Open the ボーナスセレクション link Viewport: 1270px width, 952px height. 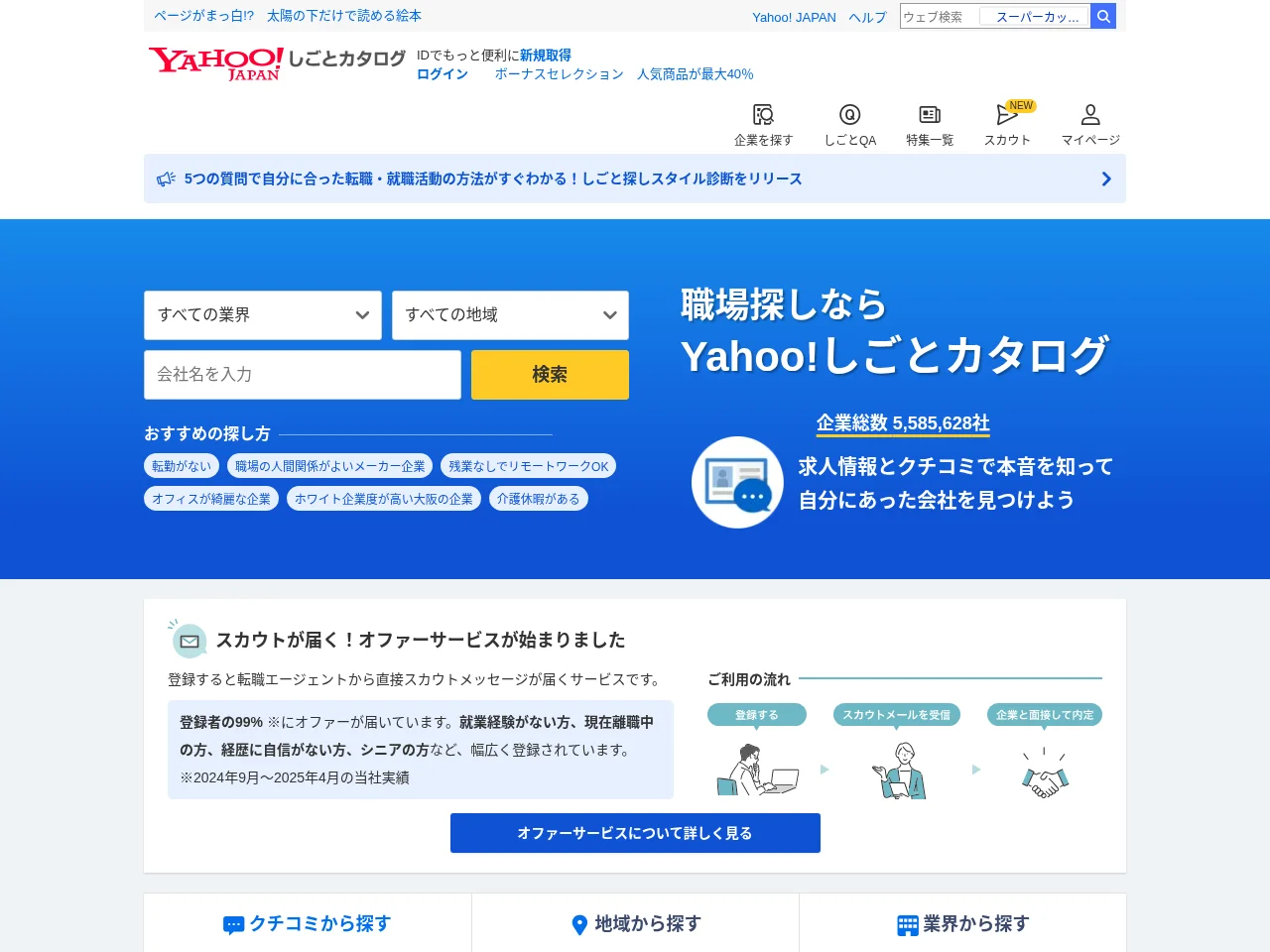[560, 74]
